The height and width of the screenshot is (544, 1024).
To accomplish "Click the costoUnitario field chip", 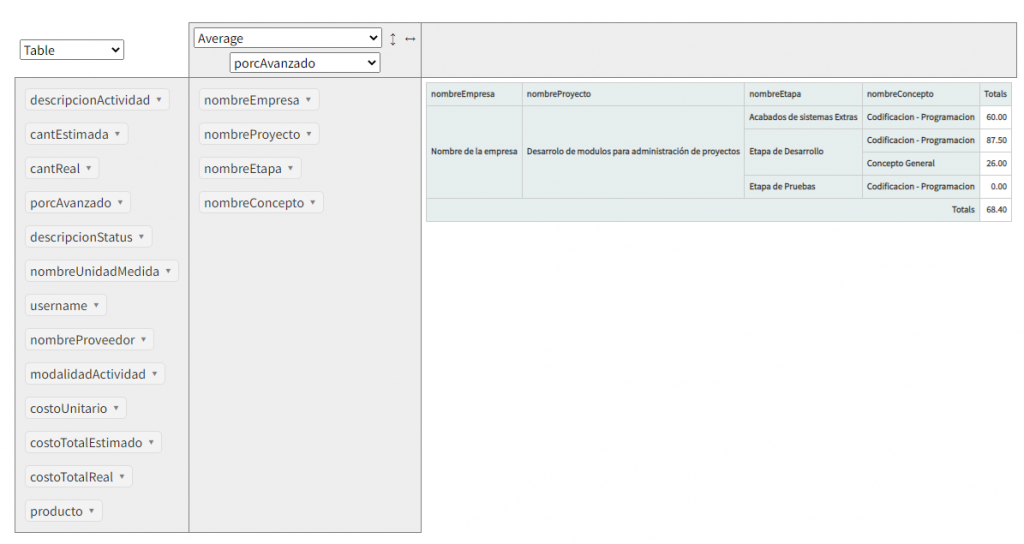I will 68,409.
